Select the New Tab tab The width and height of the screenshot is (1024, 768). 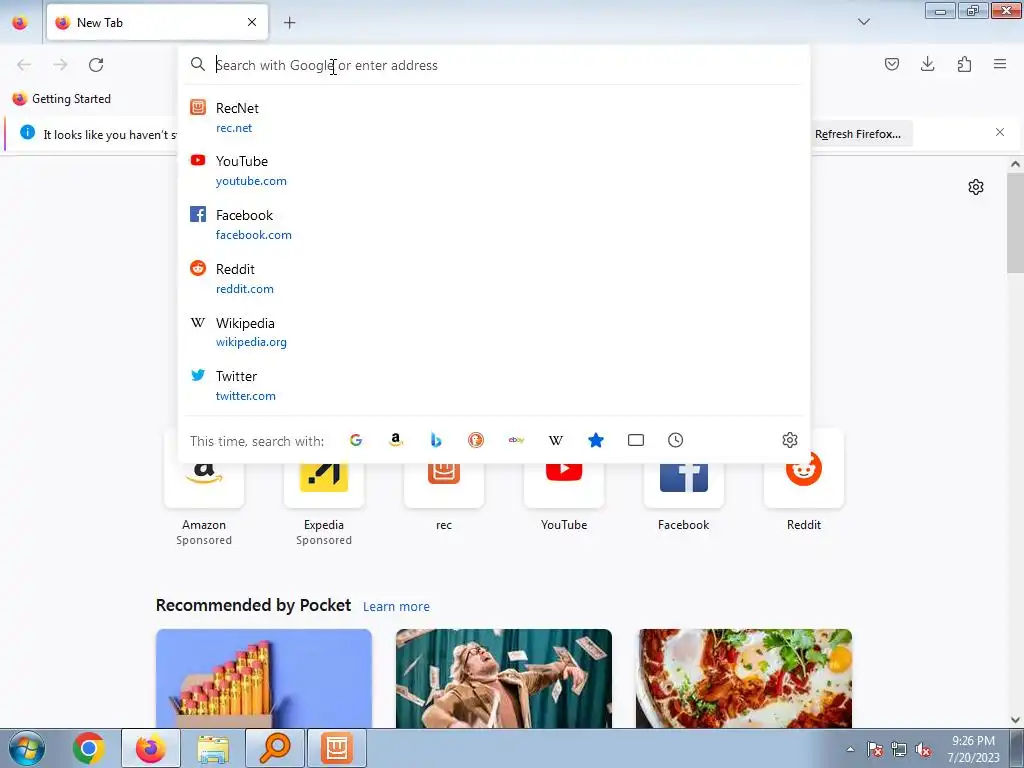coord(157,22)
